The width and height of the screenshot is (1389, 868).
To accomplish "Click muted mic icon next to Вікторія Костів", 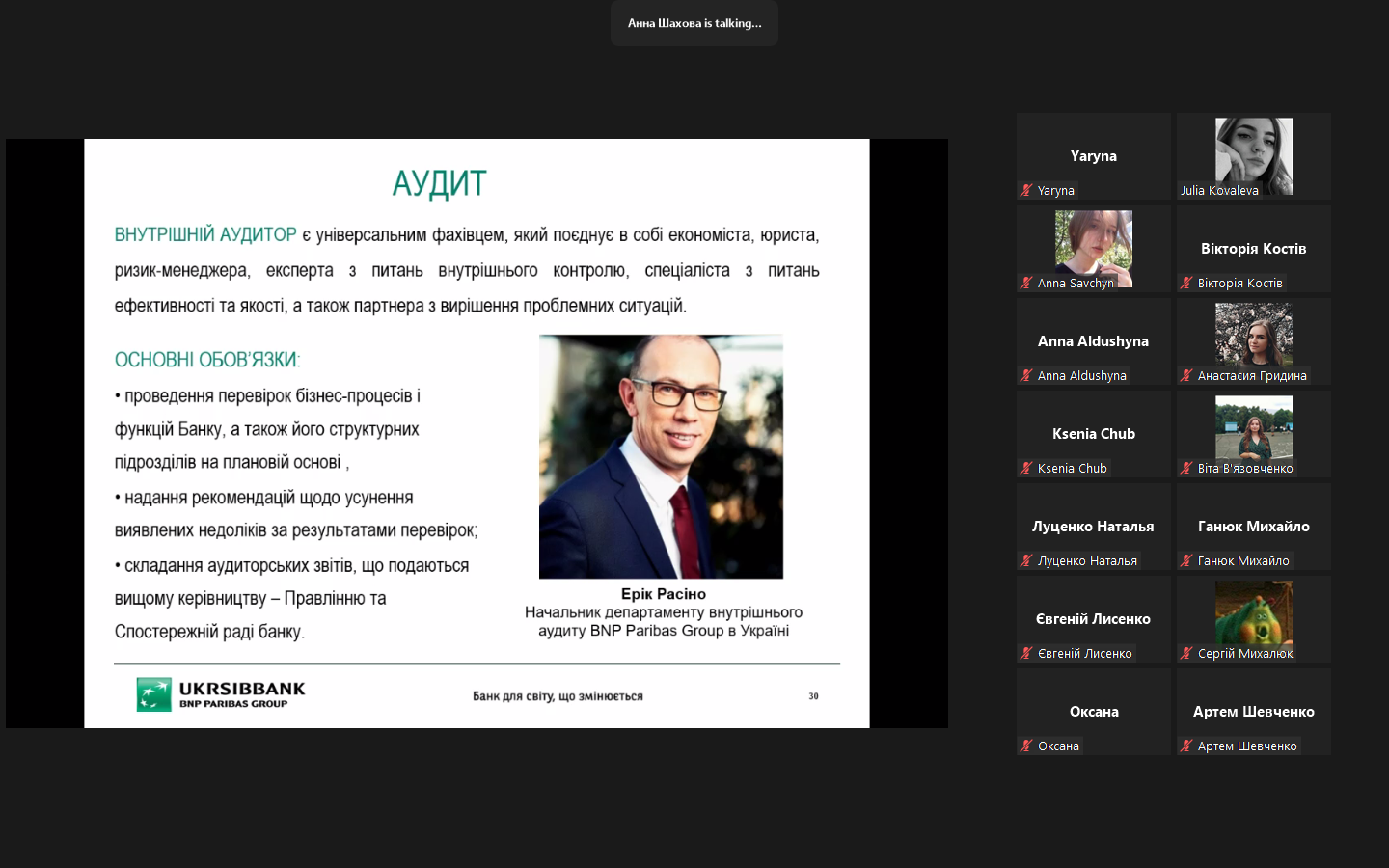I will tap(1186, 284).
